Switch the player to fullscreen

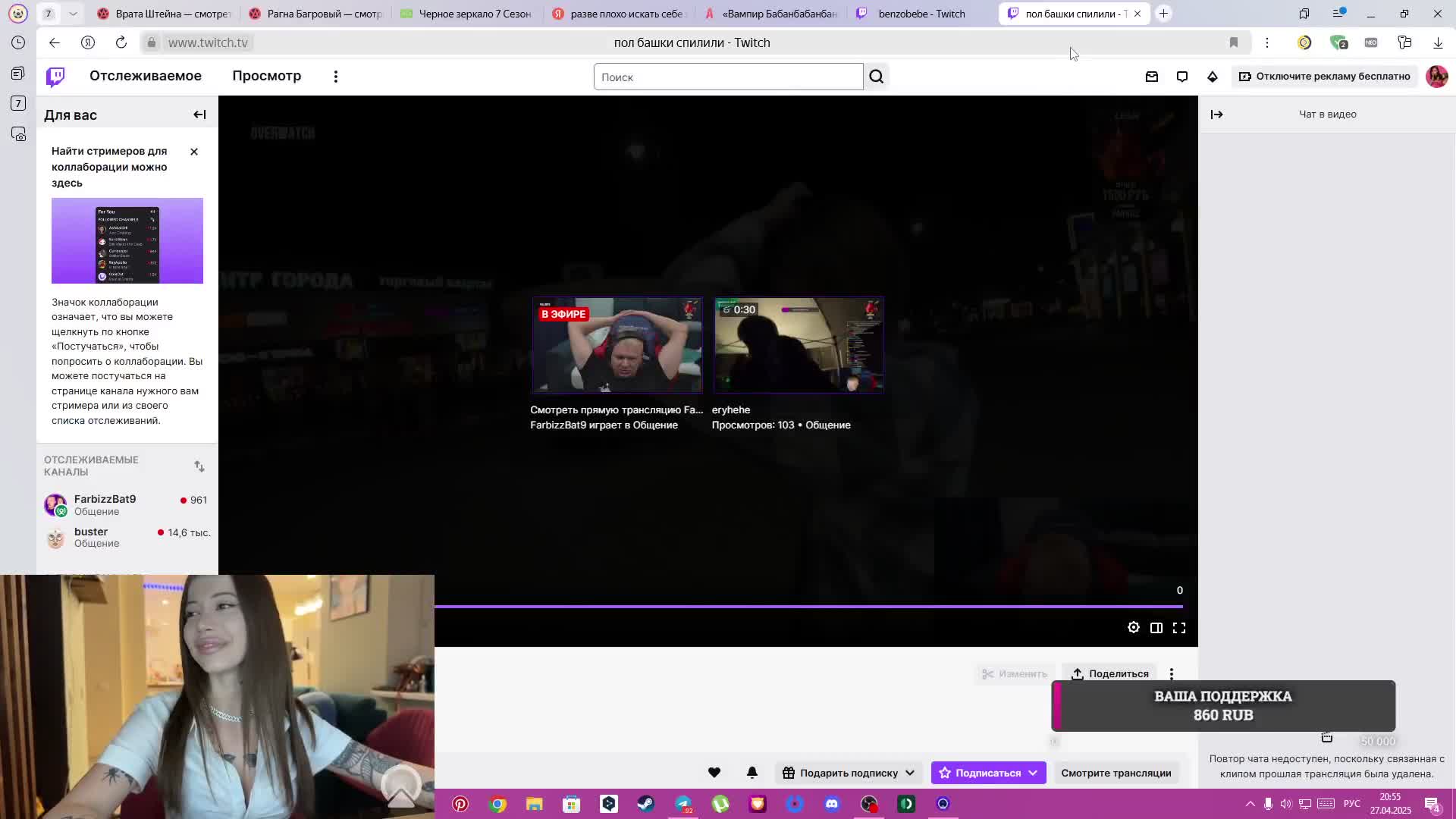[x=1179, y=628]
